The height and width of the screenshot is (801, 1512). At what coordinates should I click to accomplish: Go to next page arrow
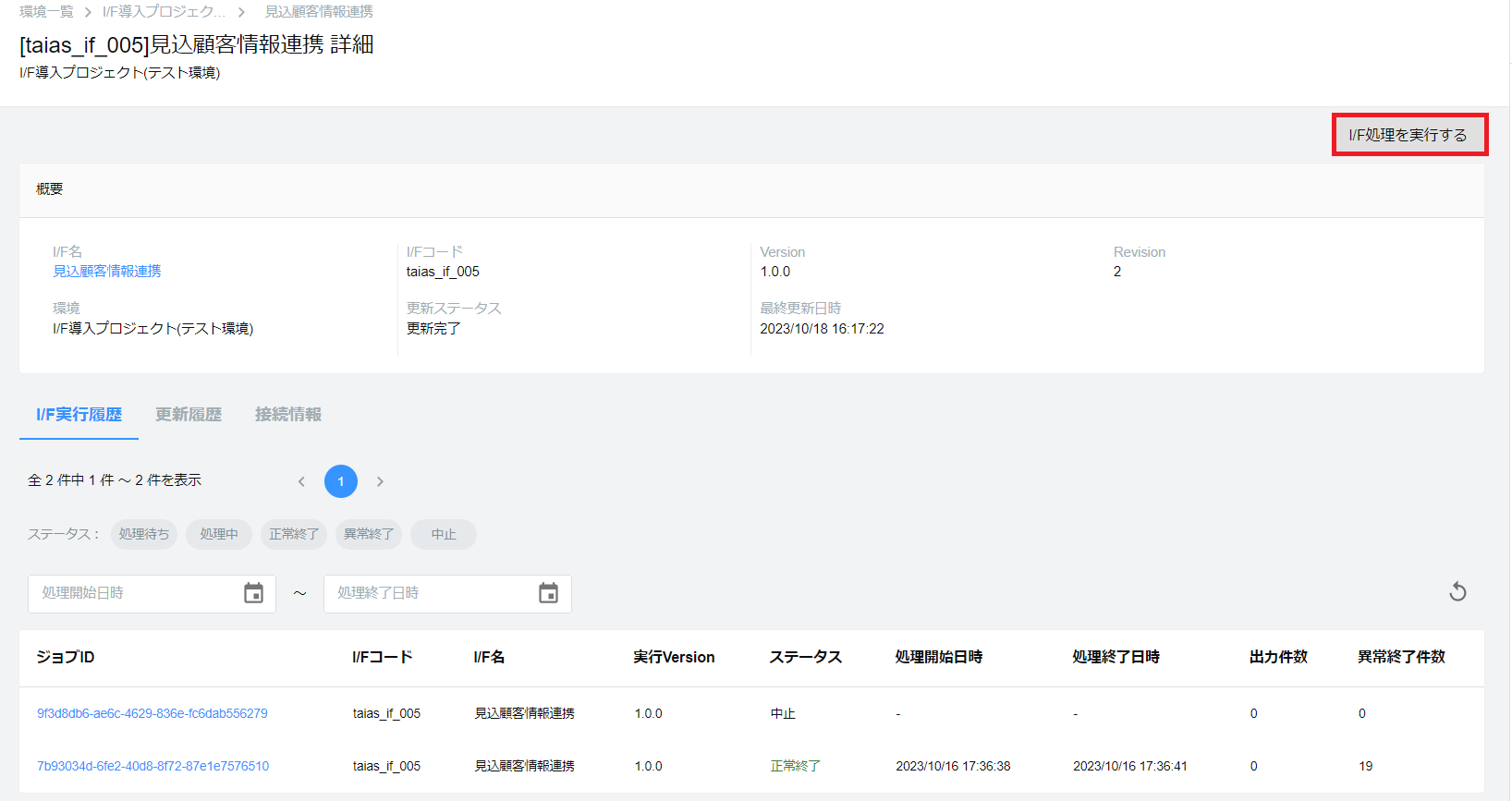tap(380, 481)
